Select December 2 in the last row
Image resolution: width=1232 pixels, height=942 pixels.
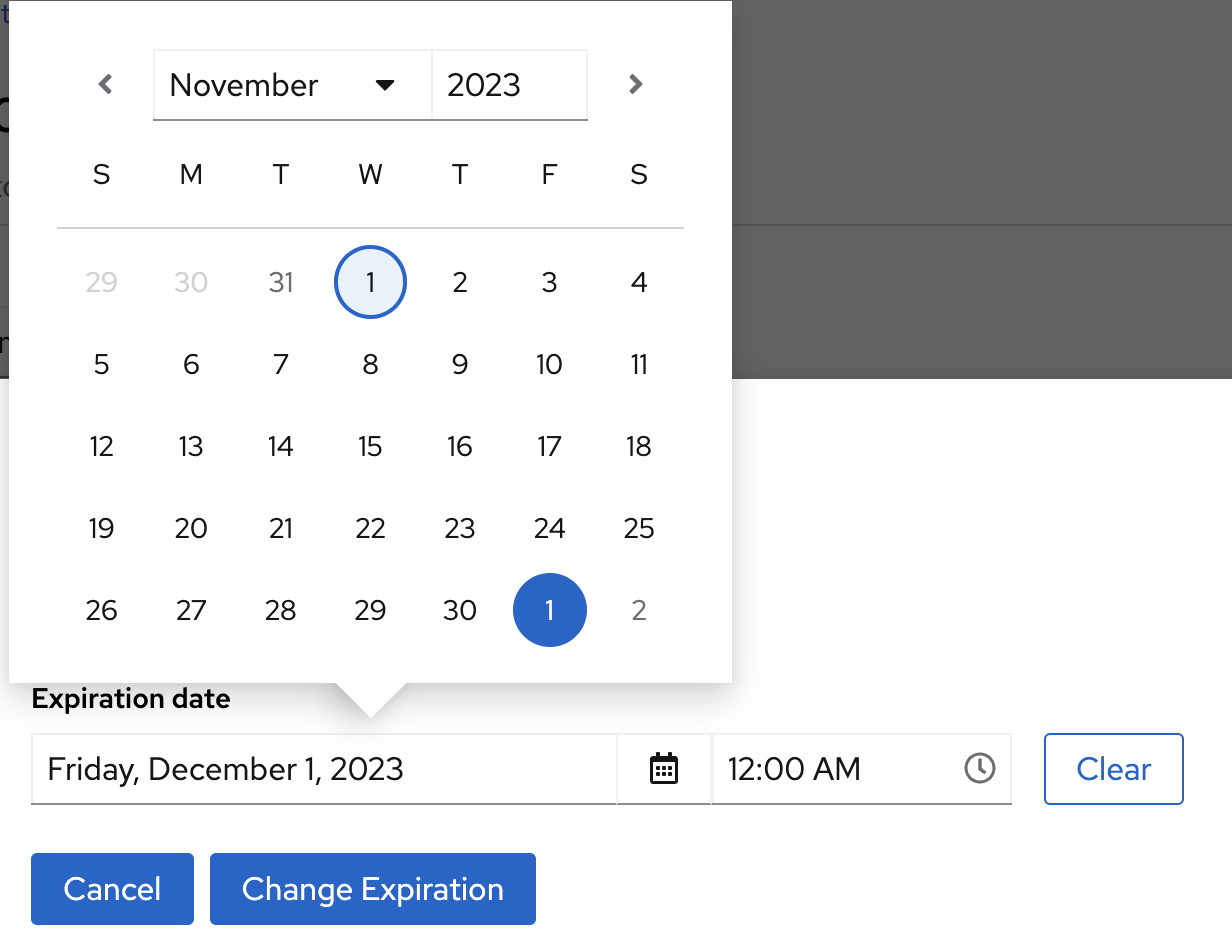[639, 610]
